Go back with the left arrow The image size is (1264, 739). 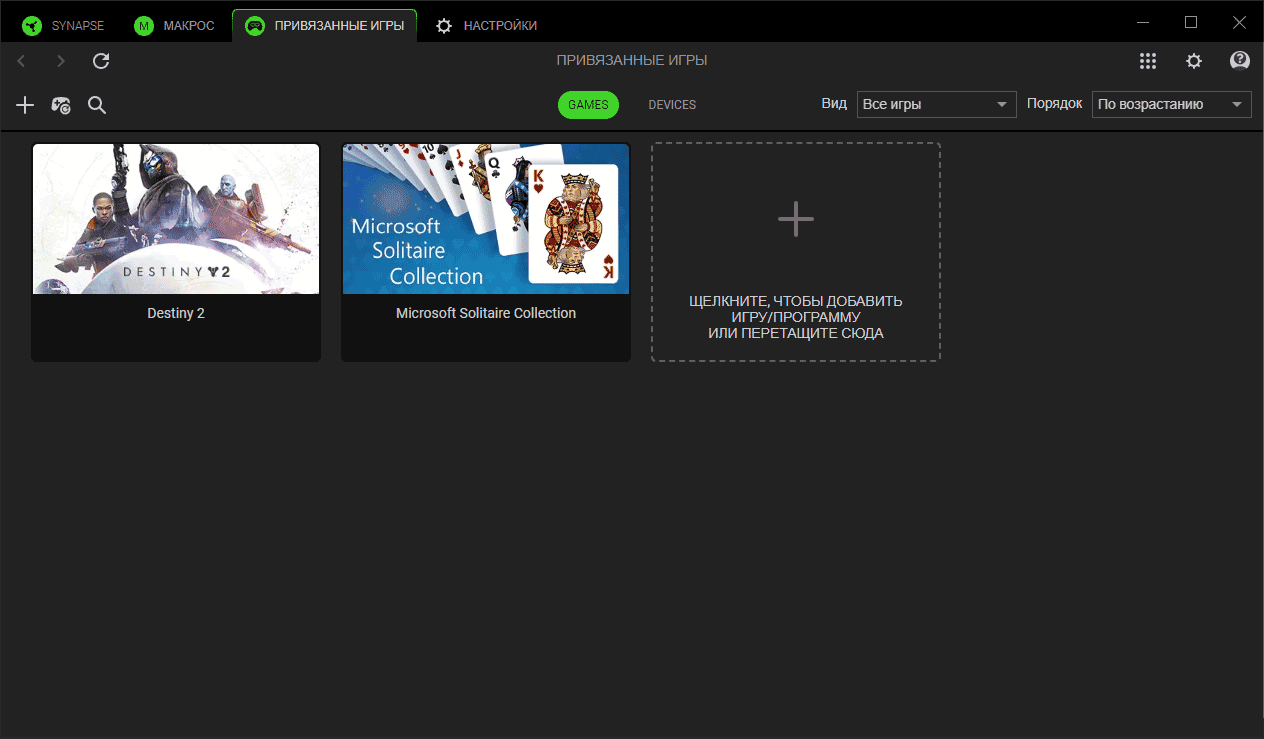(21, 61)
